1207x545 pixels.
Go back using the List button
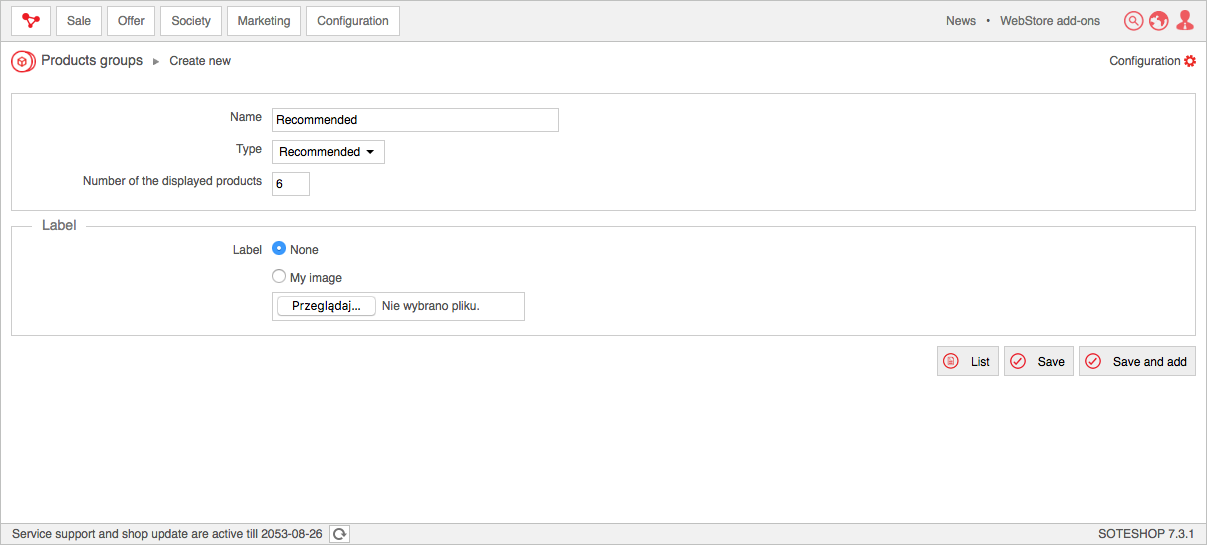coord(968,362)
